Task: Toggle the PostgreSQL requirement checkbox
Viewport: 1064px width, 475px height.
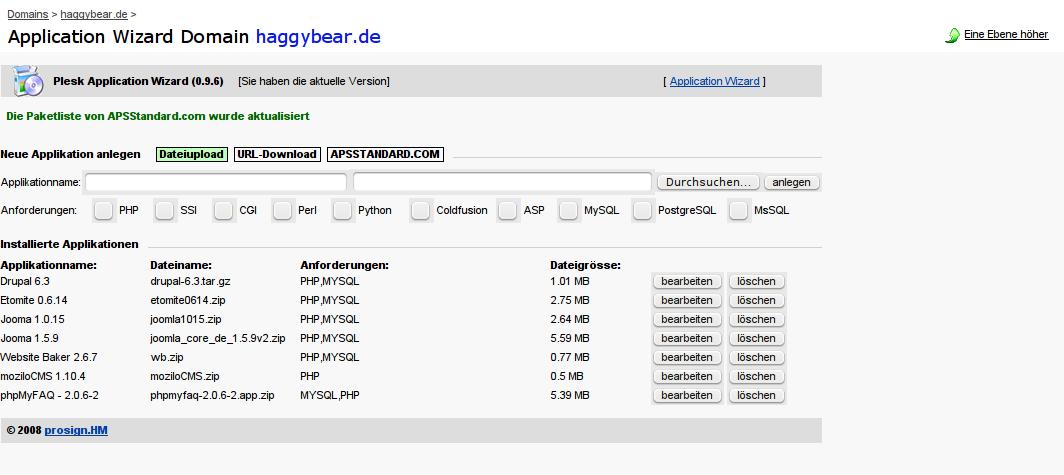Action: (x=643, y=210)
